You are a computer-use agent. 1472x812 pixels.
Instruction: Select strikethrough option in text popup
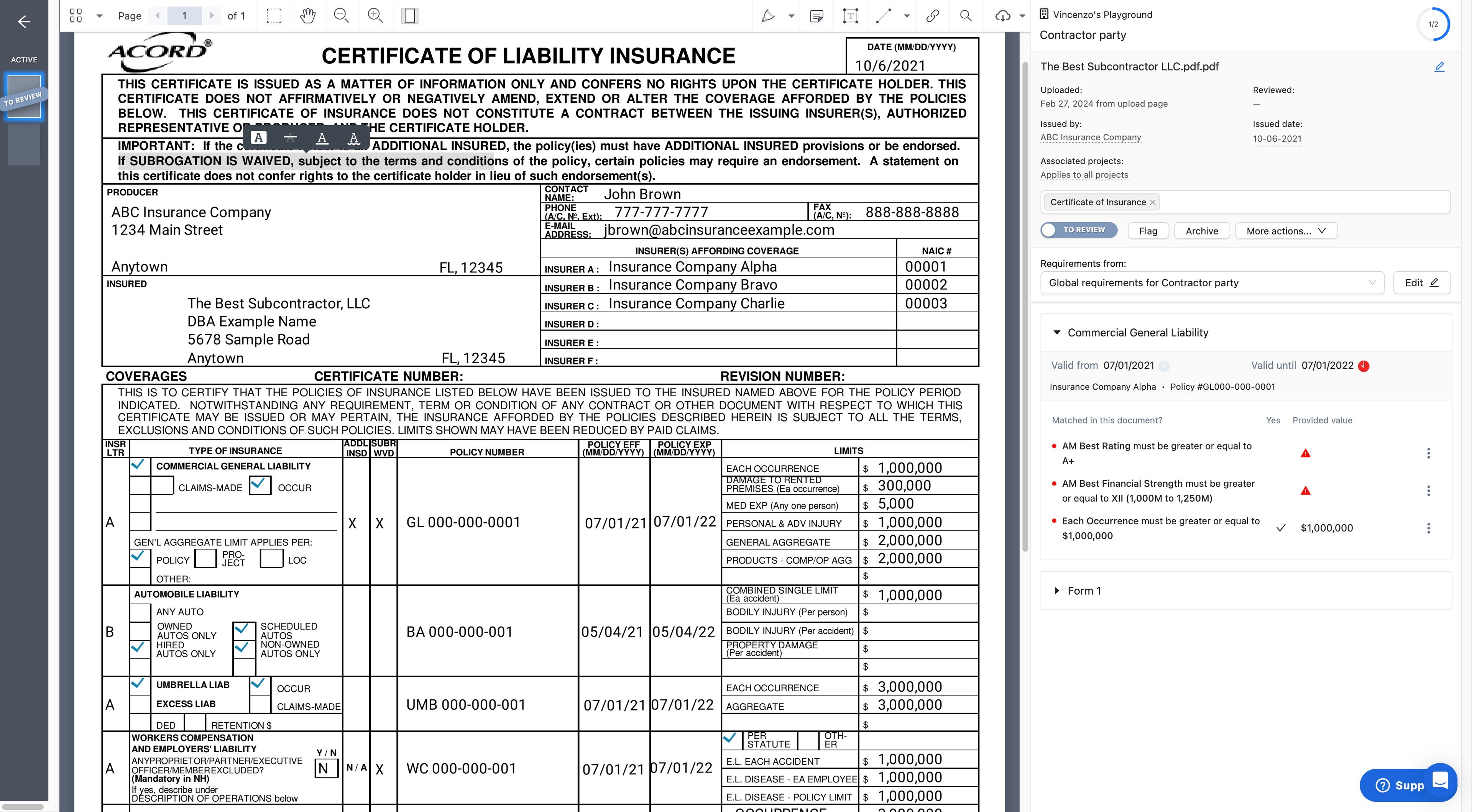coord(290,138)
